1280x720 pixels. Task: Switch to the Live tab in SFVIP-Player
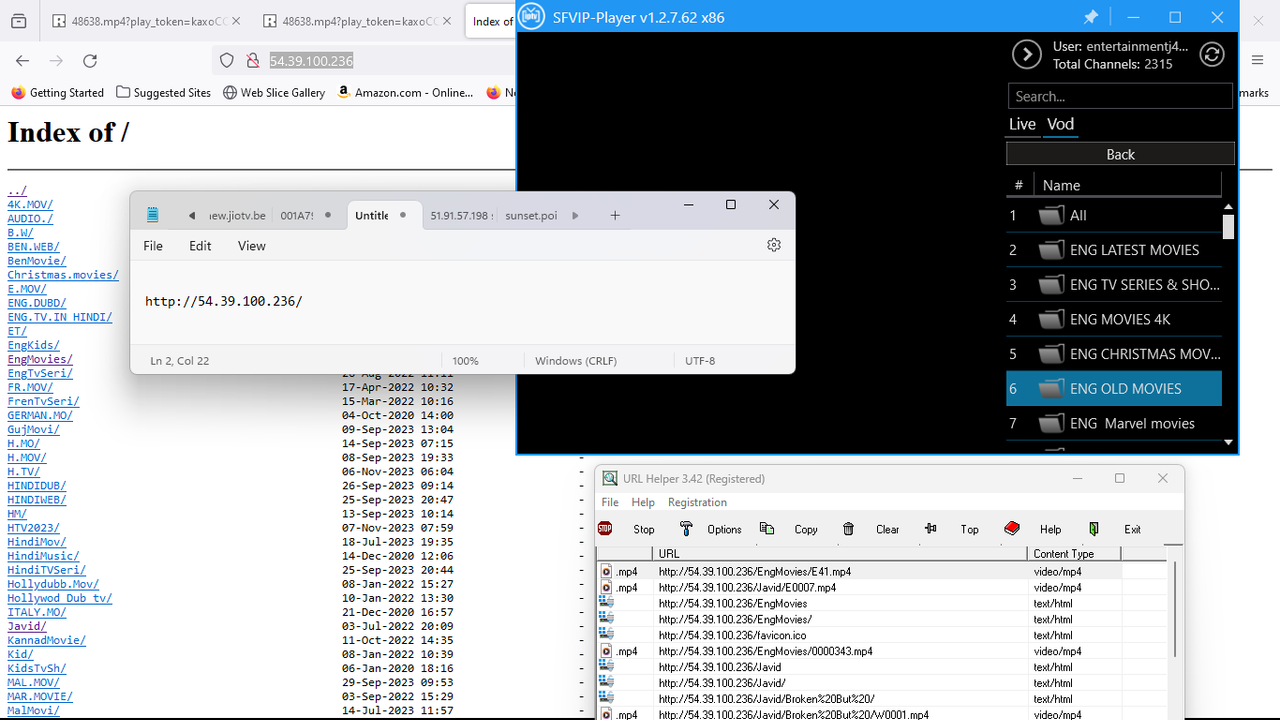point(1022,124)
